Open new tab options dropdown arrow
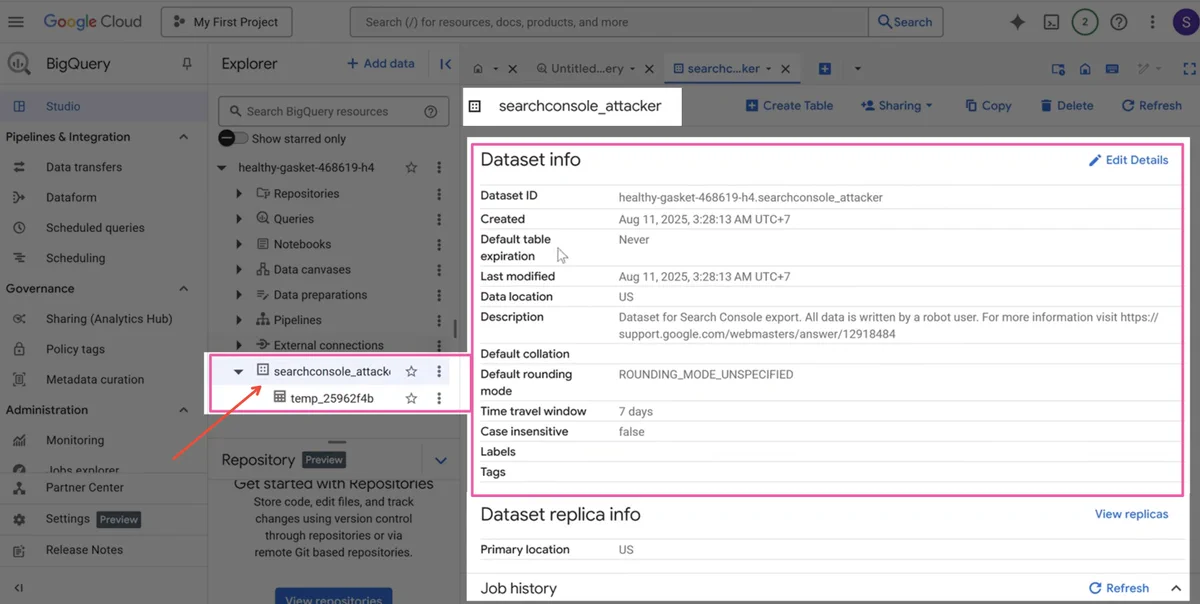The image size is (1200, 604). 857,69
